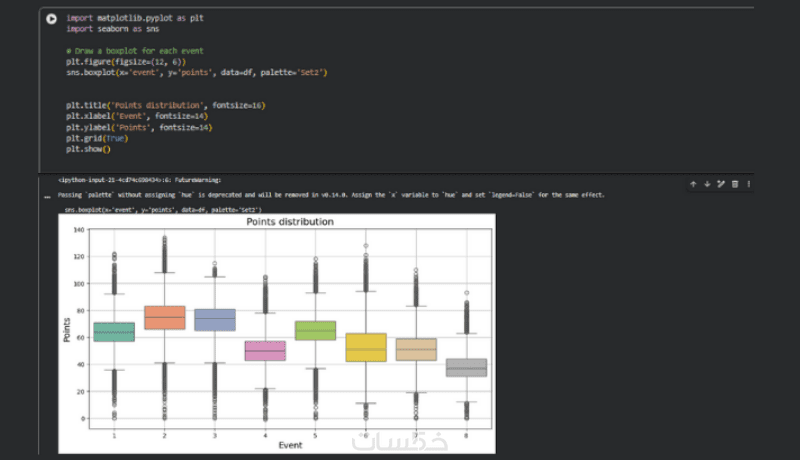Click the pink box for event 4

pos(265,350)
